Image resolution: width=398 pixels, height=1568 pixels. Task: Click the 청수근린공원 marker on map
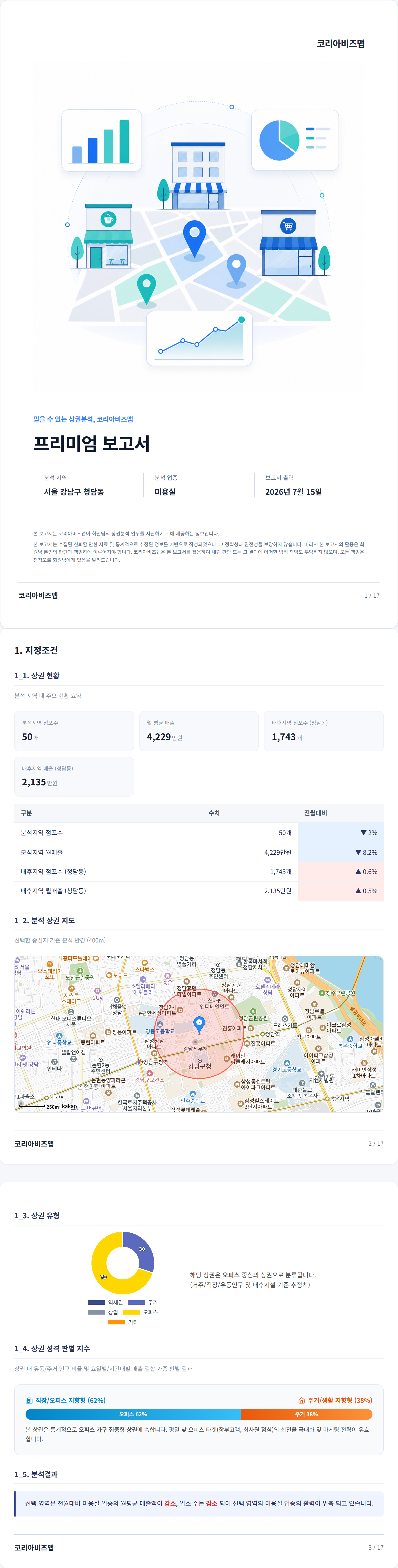click(x=337, y=993)
